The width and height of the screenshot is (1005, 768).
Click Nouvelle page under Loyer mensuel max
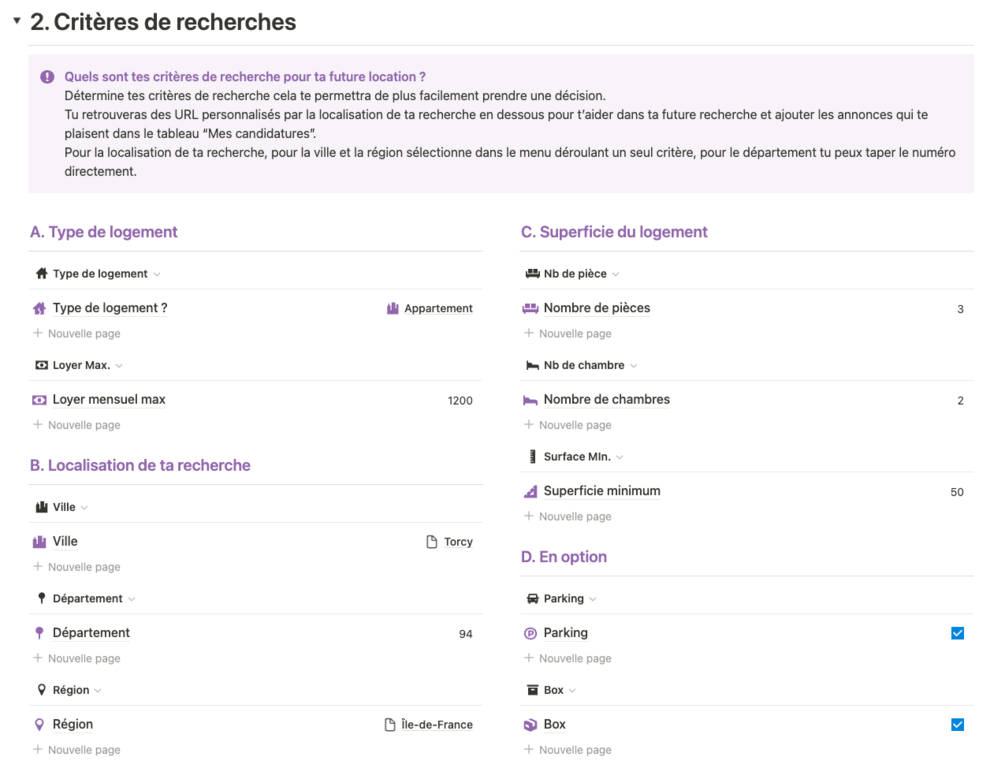[x=84, y=425]
